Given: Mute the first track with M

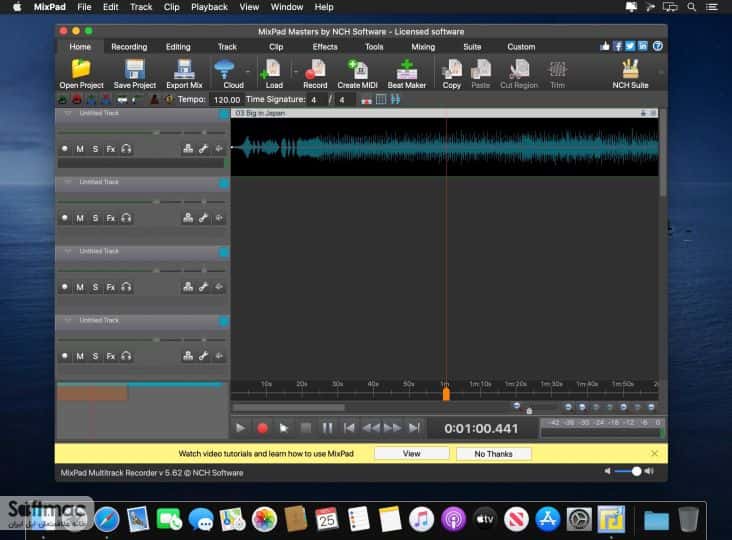Looking at the screenshot, I should click(x=80, y=149).
